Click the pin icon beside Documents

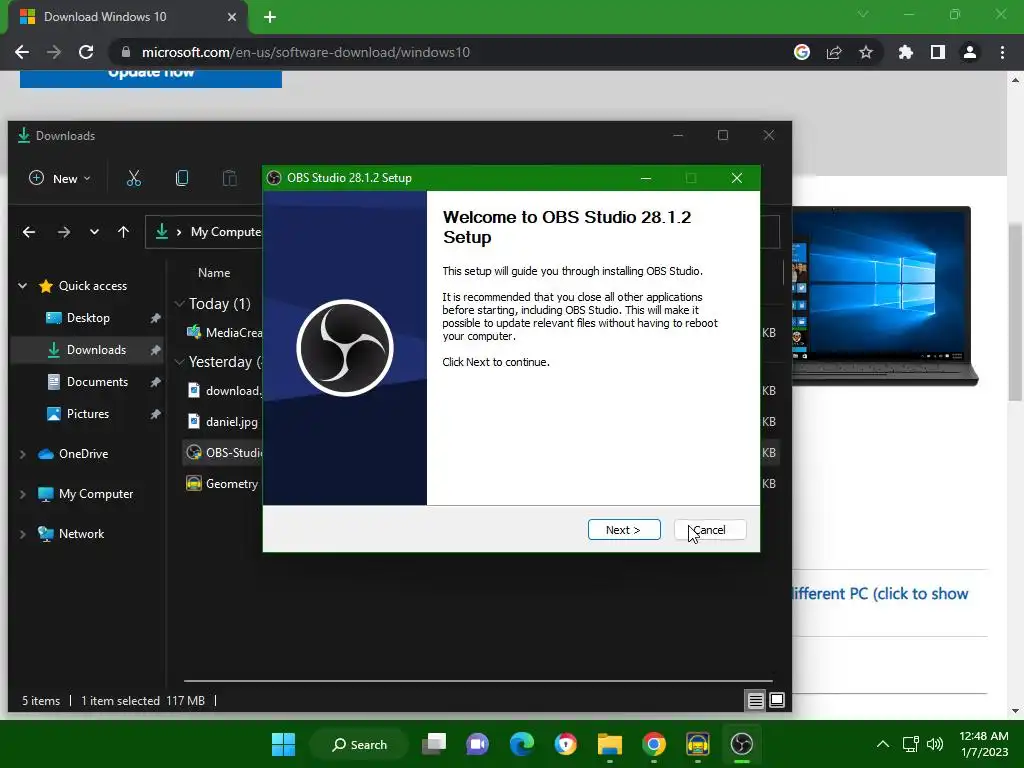point(155,382)
